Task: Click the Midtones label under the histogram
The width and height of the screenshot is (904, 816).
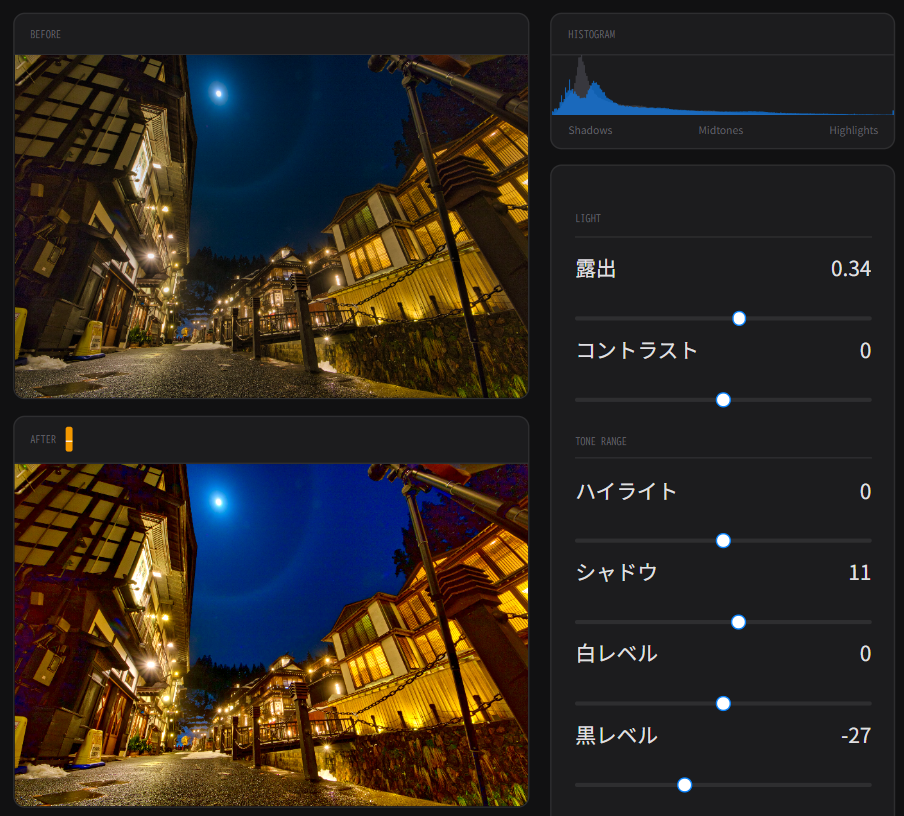Action: click(720, 131)
